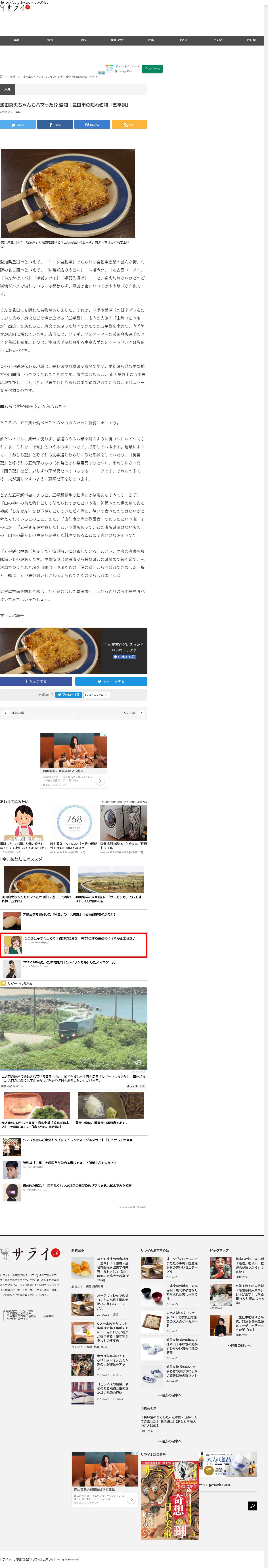Viewport: 268px width, 1568px height.
Task: Click the circular arrow on the mid-page banner ad
Action: coord(100,781)
